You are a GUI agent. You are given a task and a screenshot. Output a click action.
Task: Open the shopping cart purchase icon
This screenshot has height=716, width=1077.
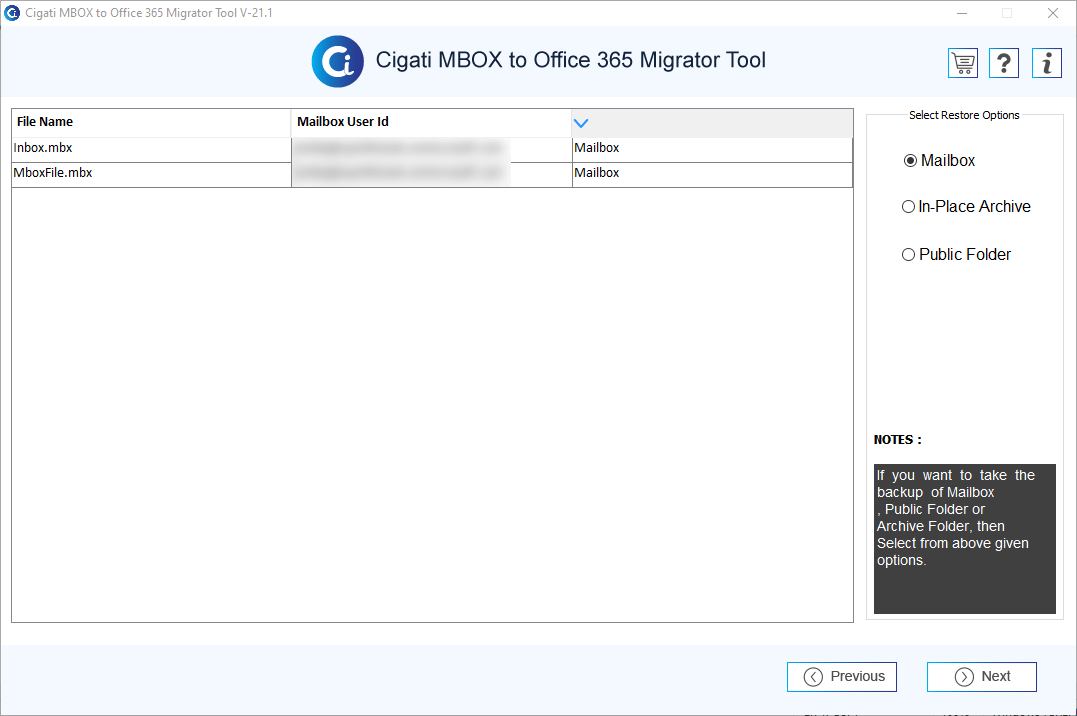[963, 63]
